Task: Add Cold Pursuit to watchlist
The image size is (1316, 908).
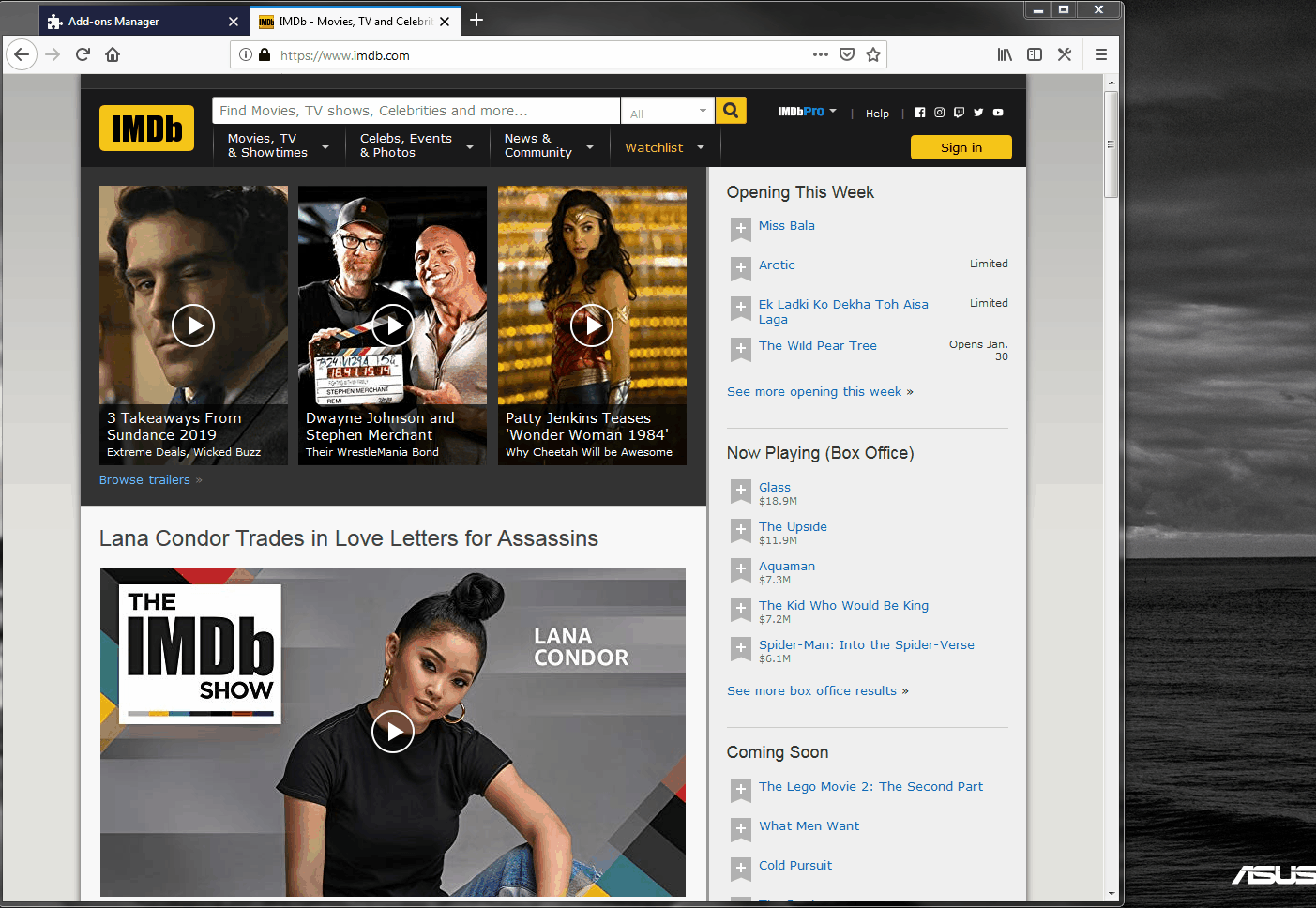Action: (741, 869)
